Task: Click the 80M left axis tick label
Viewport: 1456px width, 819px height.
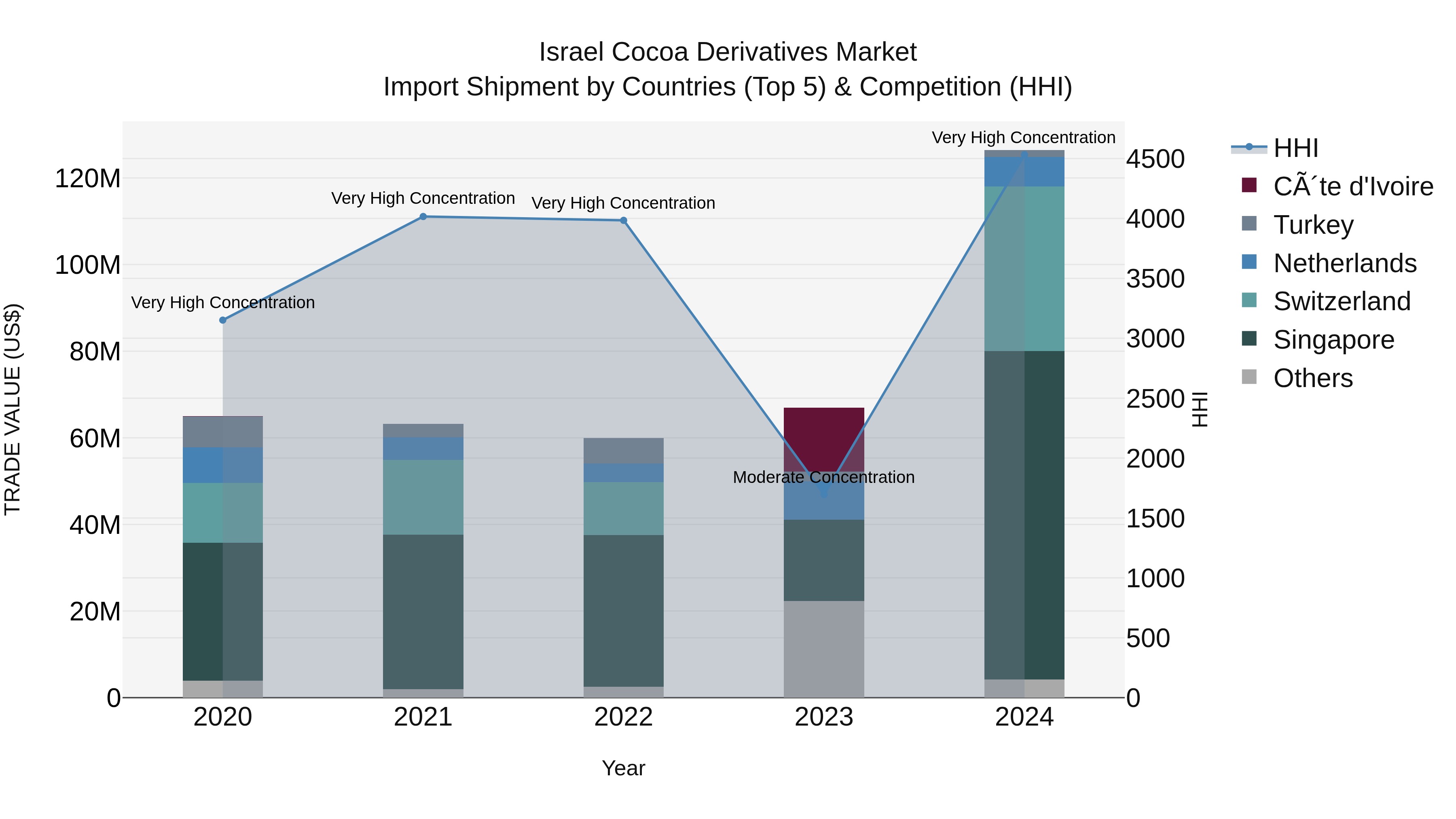Action: click(x=95, y=351)
